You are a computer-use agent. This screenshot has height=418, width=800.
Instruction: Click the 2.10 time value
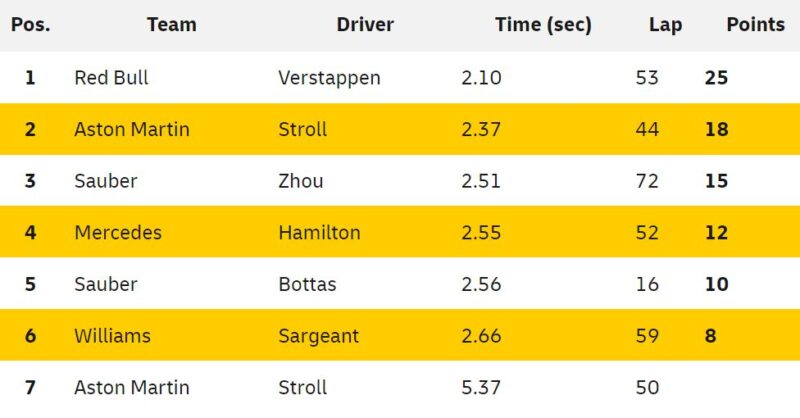point(479,78)
